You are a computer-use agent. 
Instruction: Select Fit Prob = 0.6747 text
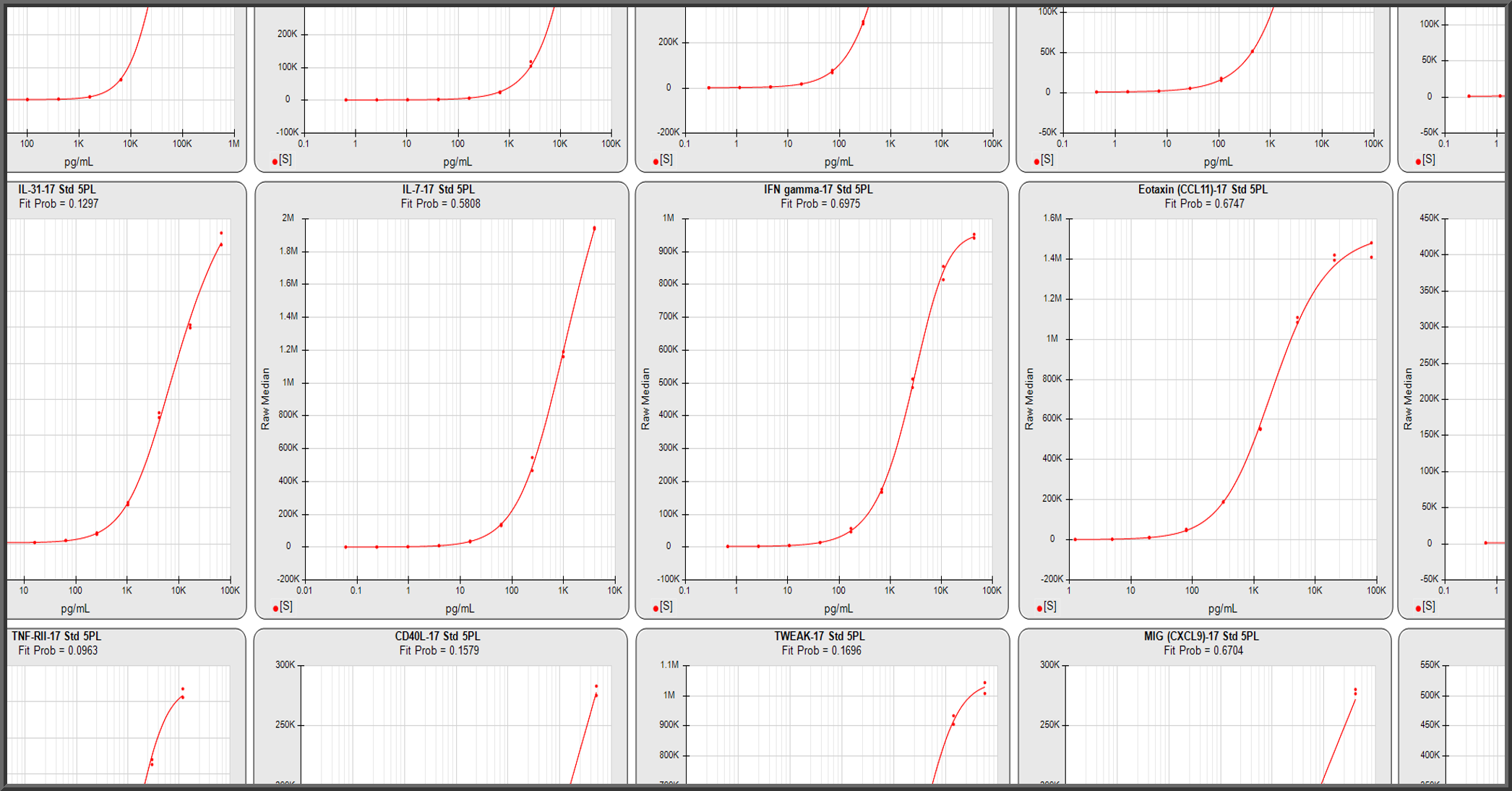pyautogui.click(x=1205, y=204)
